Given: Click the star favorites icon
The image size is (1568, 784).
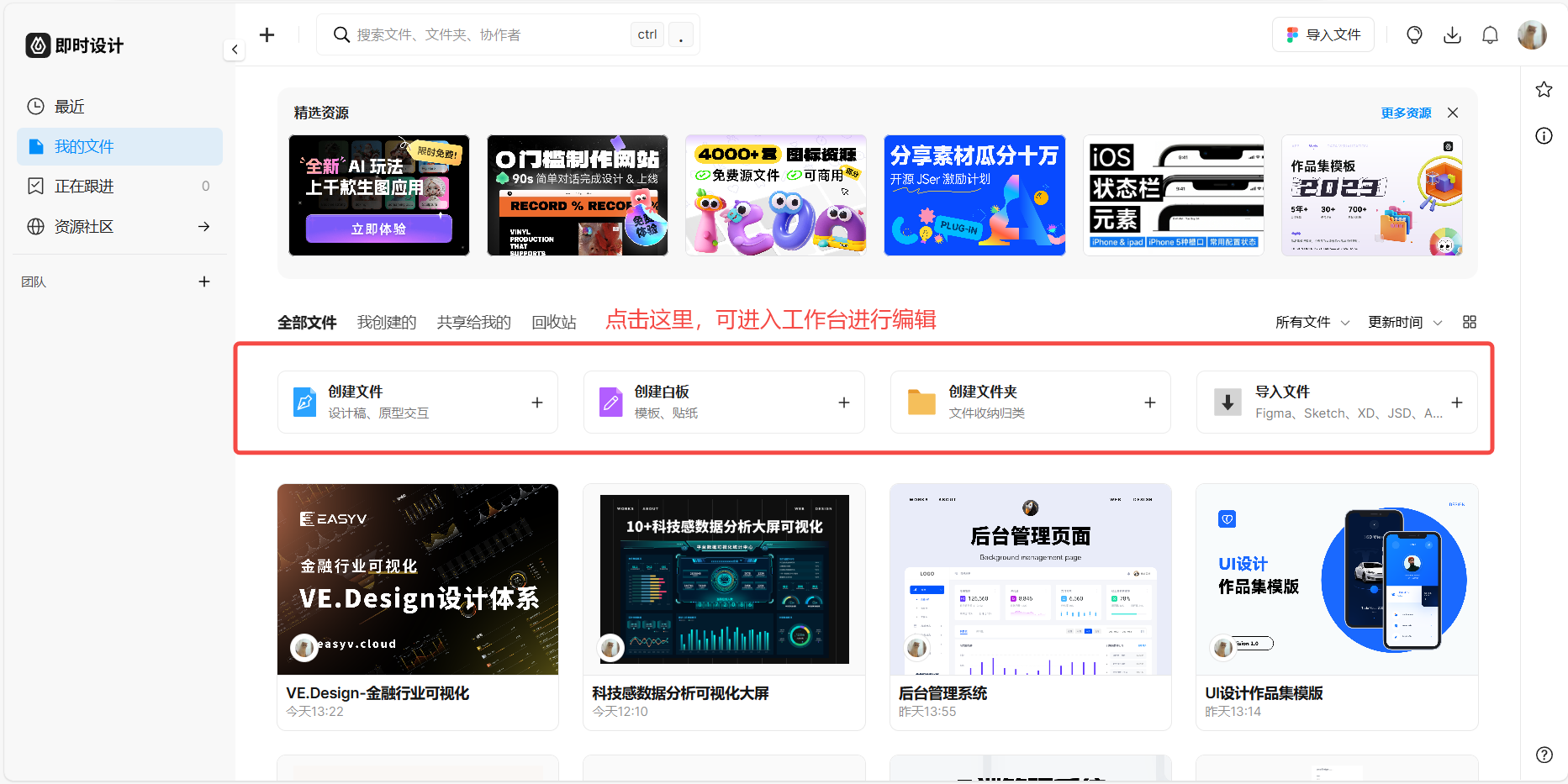Looking at the screenshot, I should pos(1544,89).
